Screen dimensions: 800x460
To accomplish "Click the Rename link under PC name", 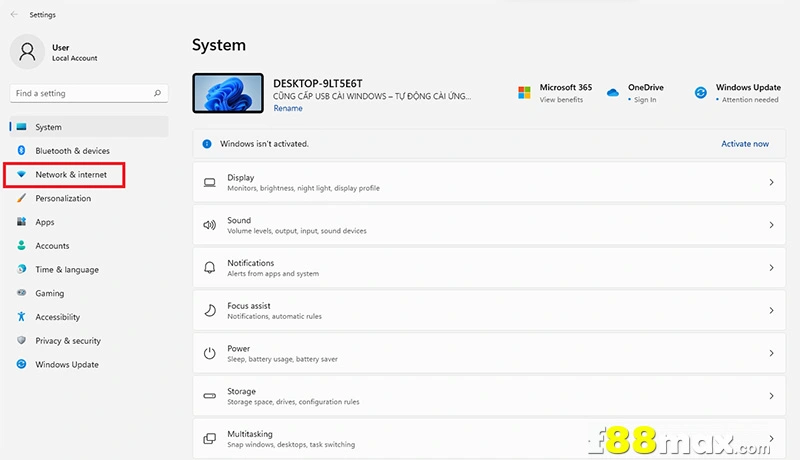I will tap(288, 108).
